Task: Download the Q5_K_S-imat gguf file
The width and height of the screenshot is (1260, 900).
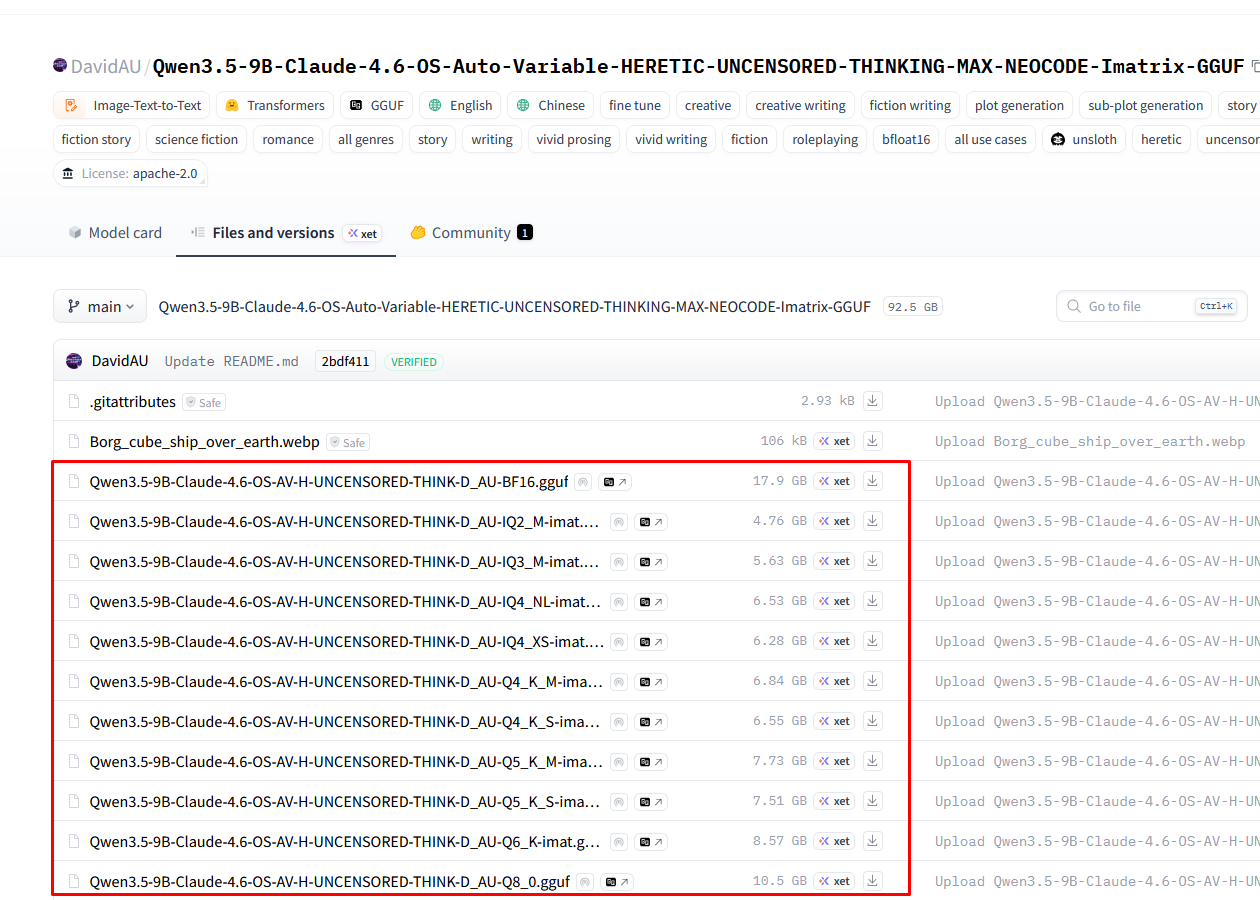Action: point(873,801)
